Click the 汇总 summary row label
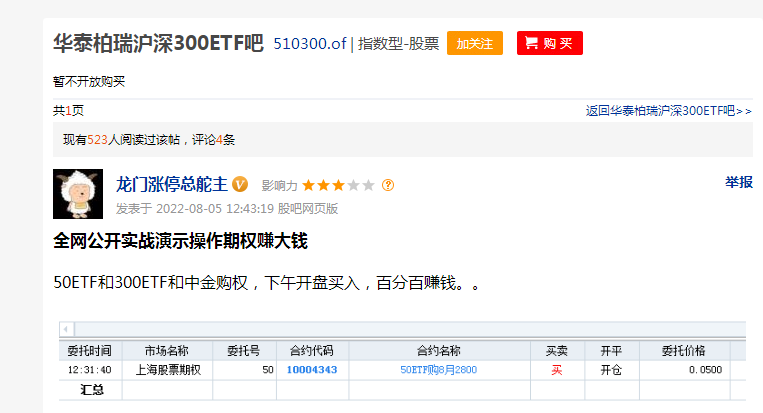 92,390
